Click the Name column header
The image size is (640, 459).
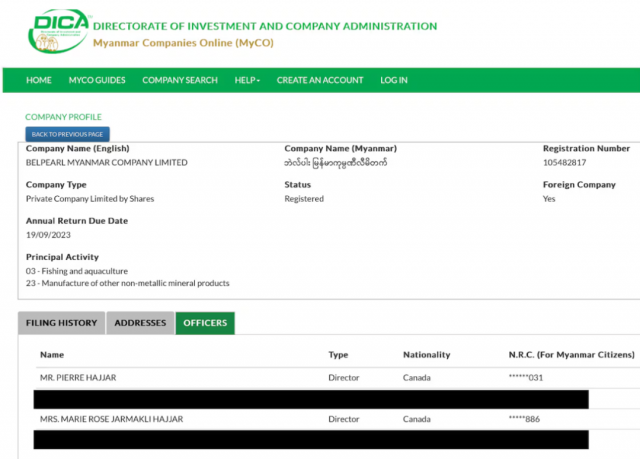point(51,355)
